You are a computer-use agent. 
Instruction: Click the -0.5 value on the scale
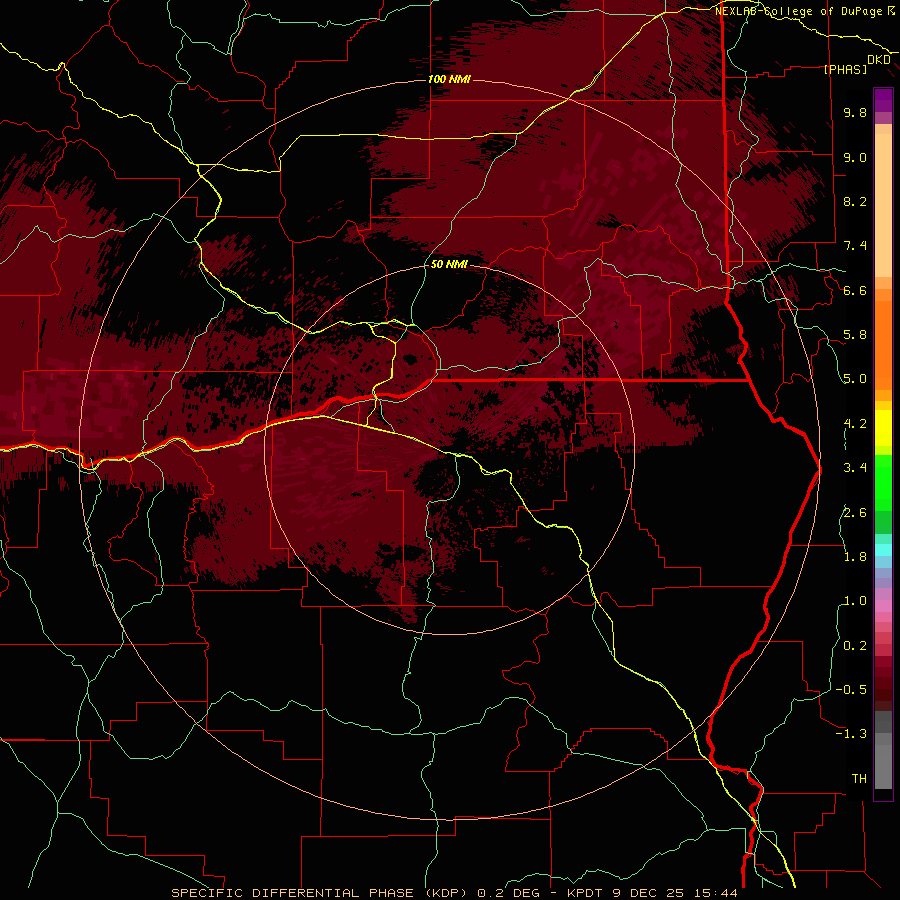tap(851, 690)
